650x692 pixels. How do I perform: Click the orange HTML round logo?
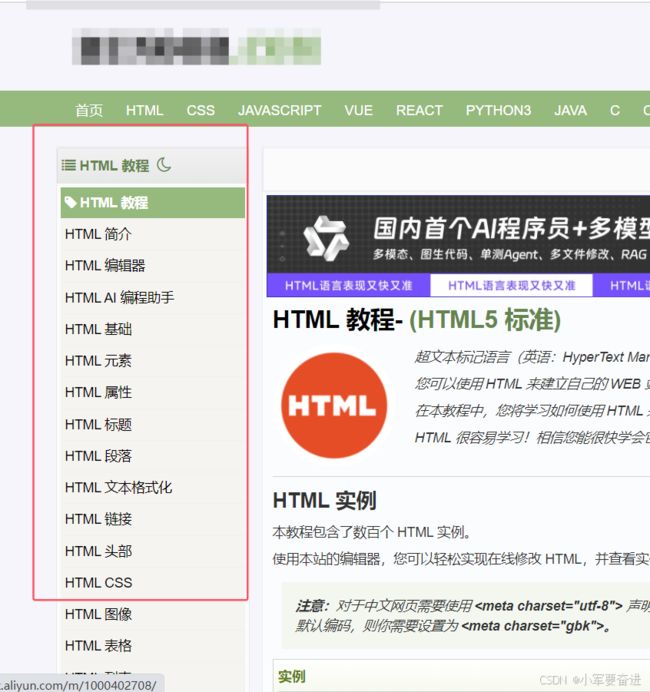(334, 405)
